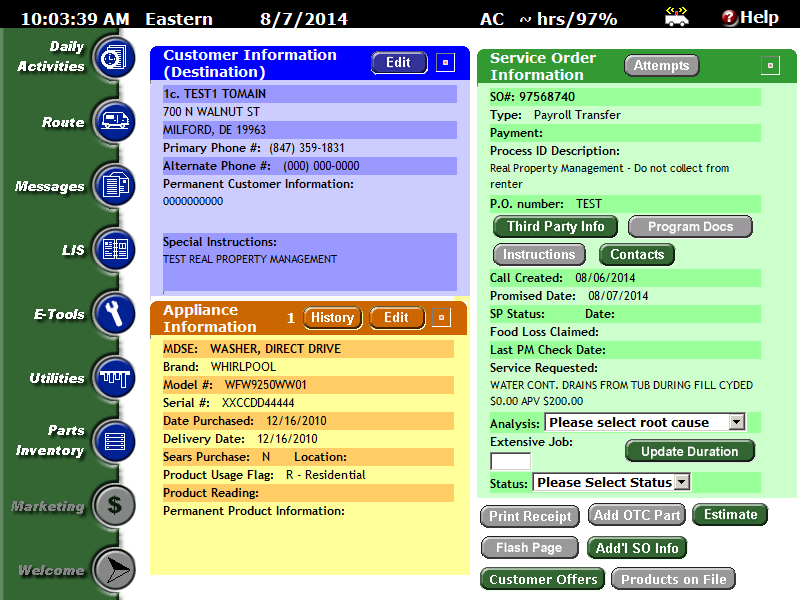Open the Analysis root cause dropdown
800x600 pixels.
pyautogui.click(x=736, y=422)
